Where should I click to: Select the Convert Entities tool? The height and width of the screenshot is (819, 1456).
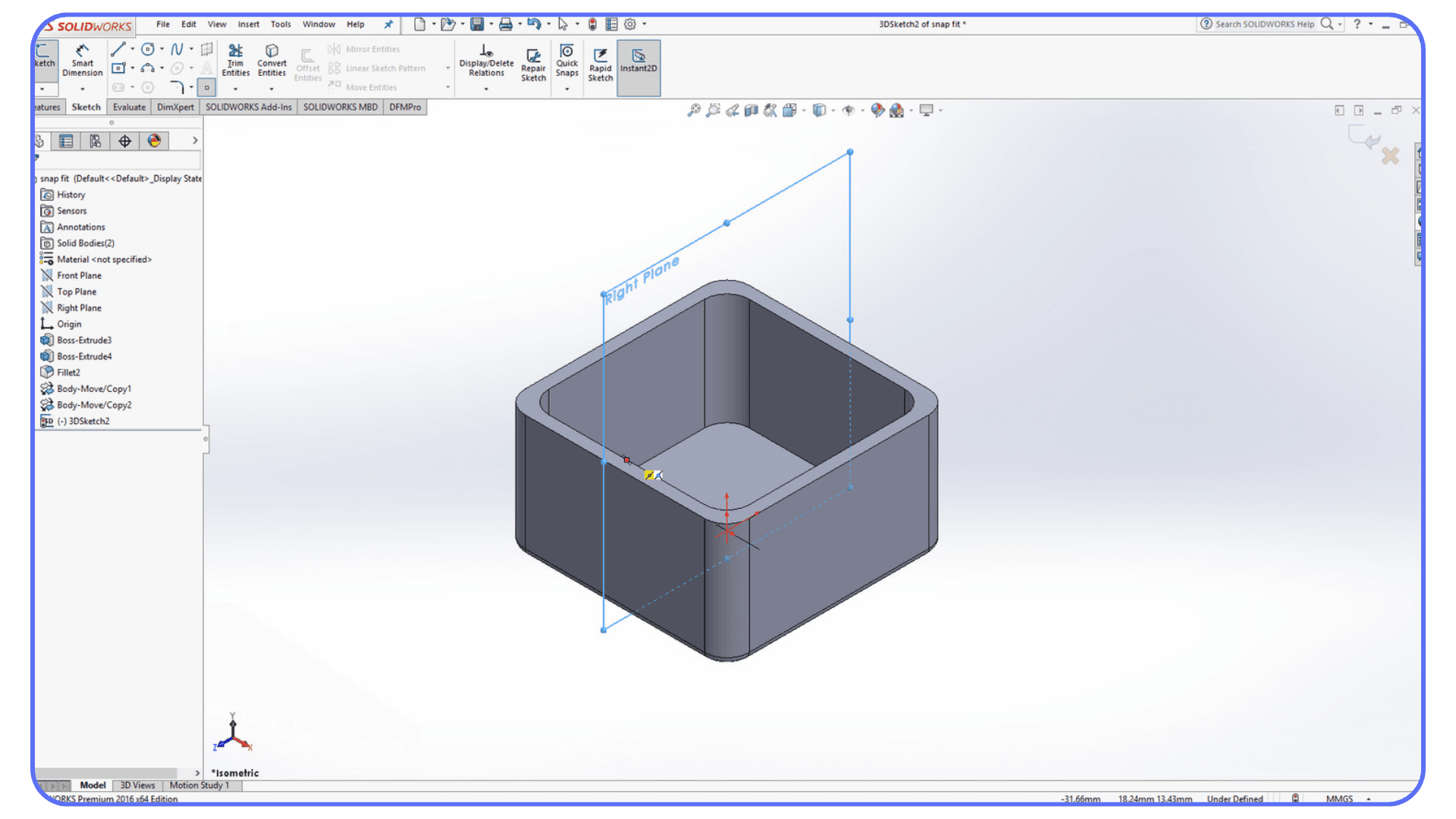coord(271,61)
